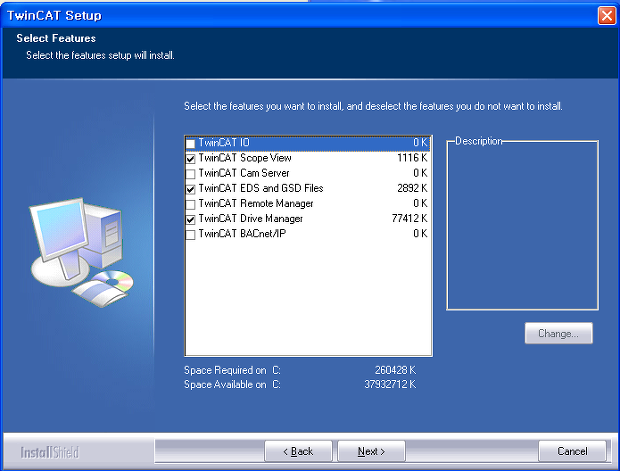The image size is (620, 471).
Task: Cancel the TwinCAT setup
Action: click(x=572, y=451)
